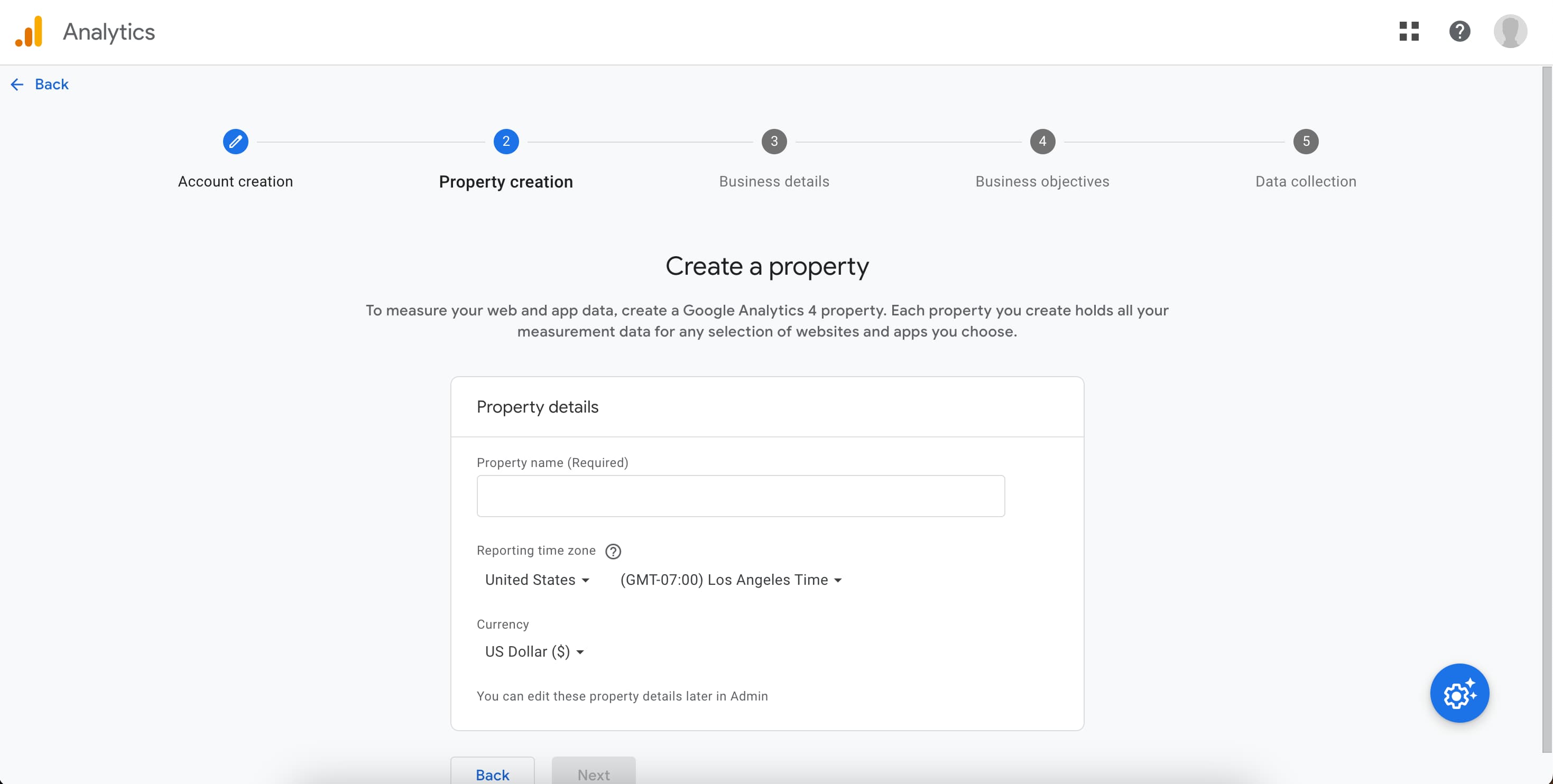Open the blue settings assistant floating button
This screenshot has height=784, width=1553.
(x=1459, y=694)
